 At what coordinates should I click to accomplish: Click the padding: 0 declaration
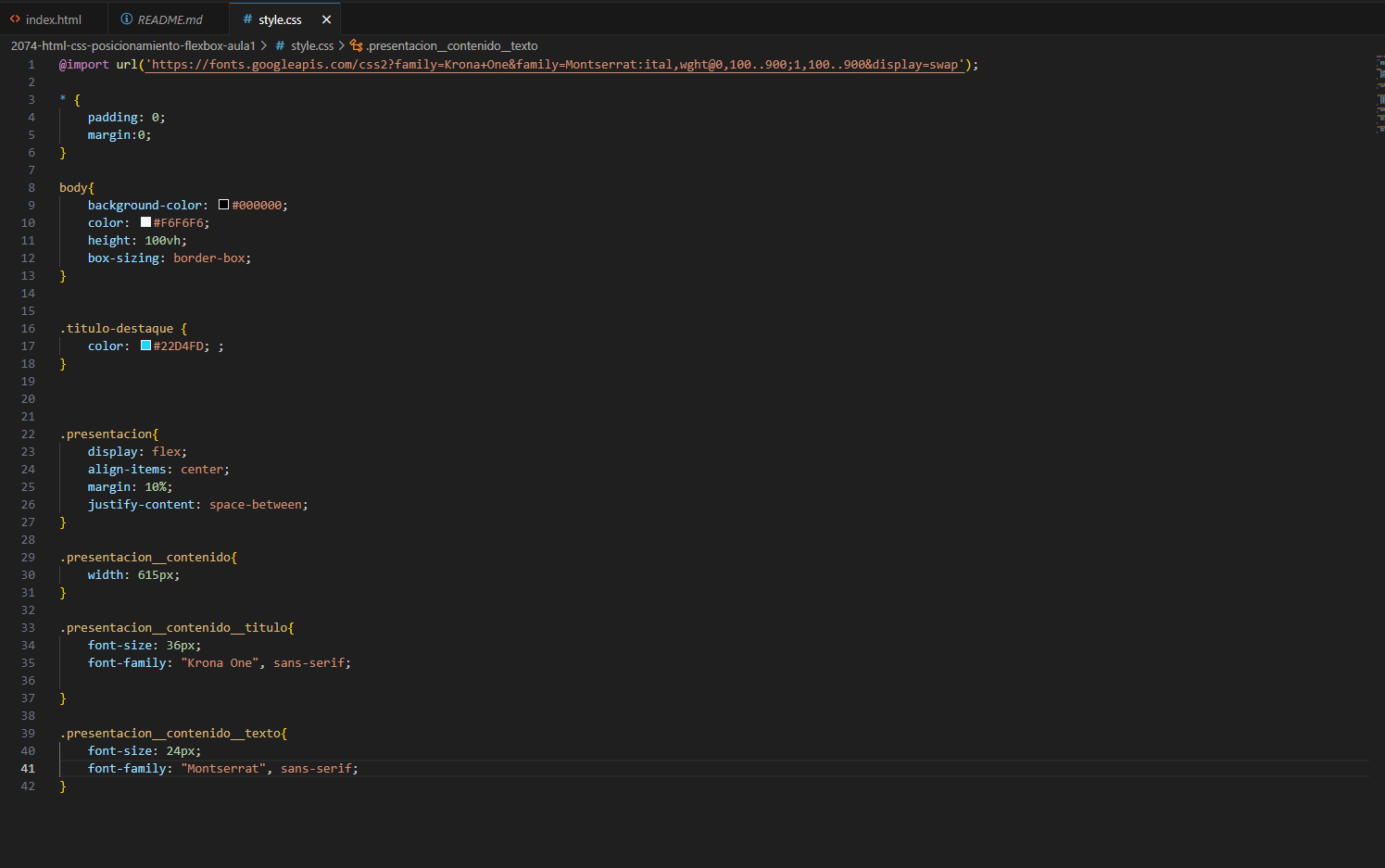pos(127,118)
